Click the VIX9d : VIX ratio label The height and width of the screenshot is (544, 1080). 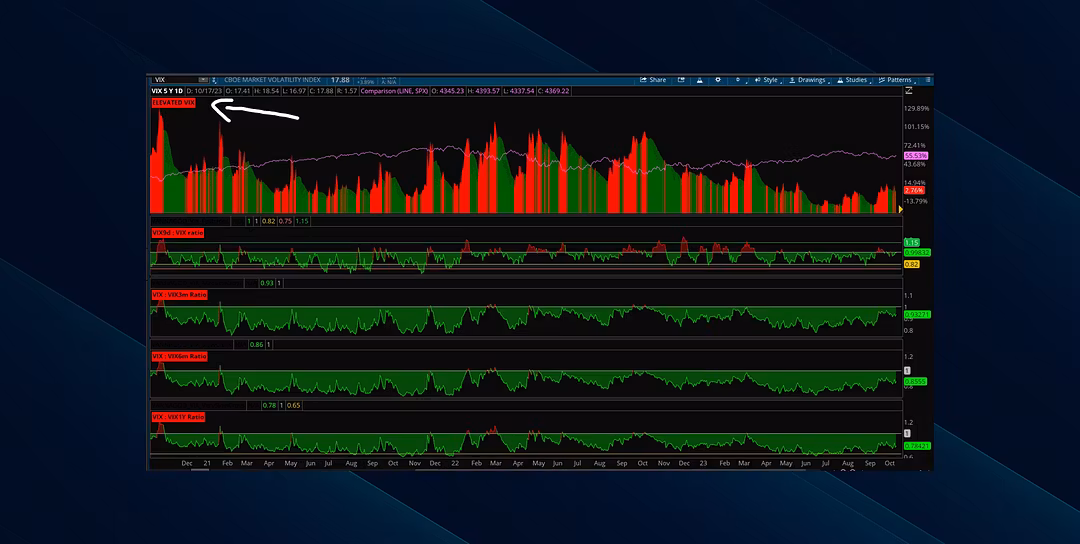pyautogui.click(x=178, y=233)
